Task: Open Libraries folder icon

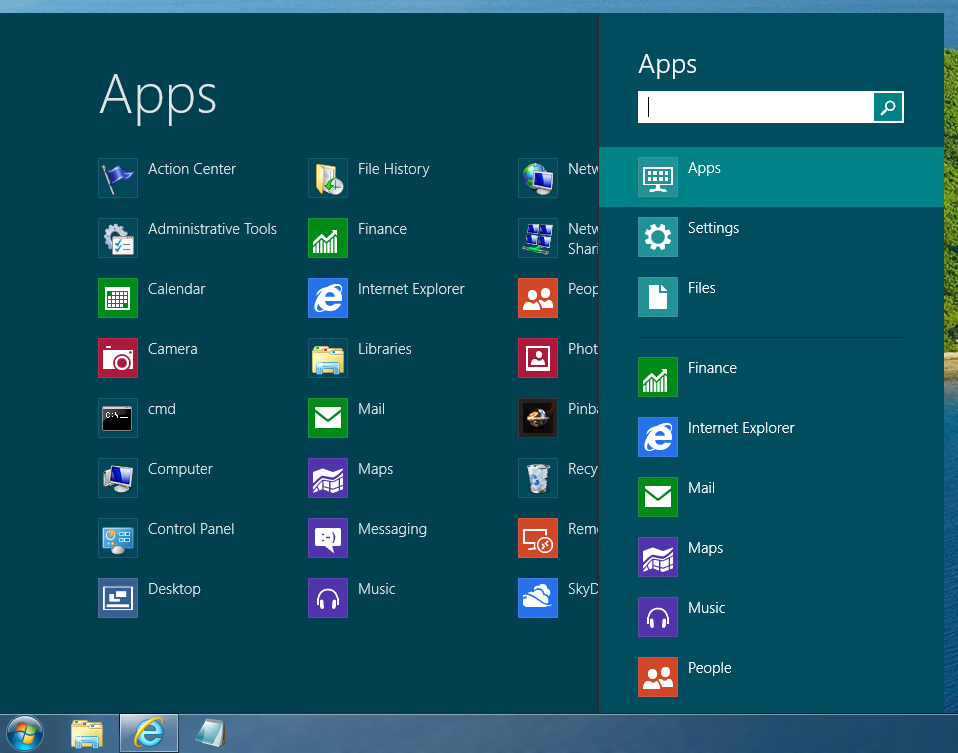Action: (x=328, y=358)
